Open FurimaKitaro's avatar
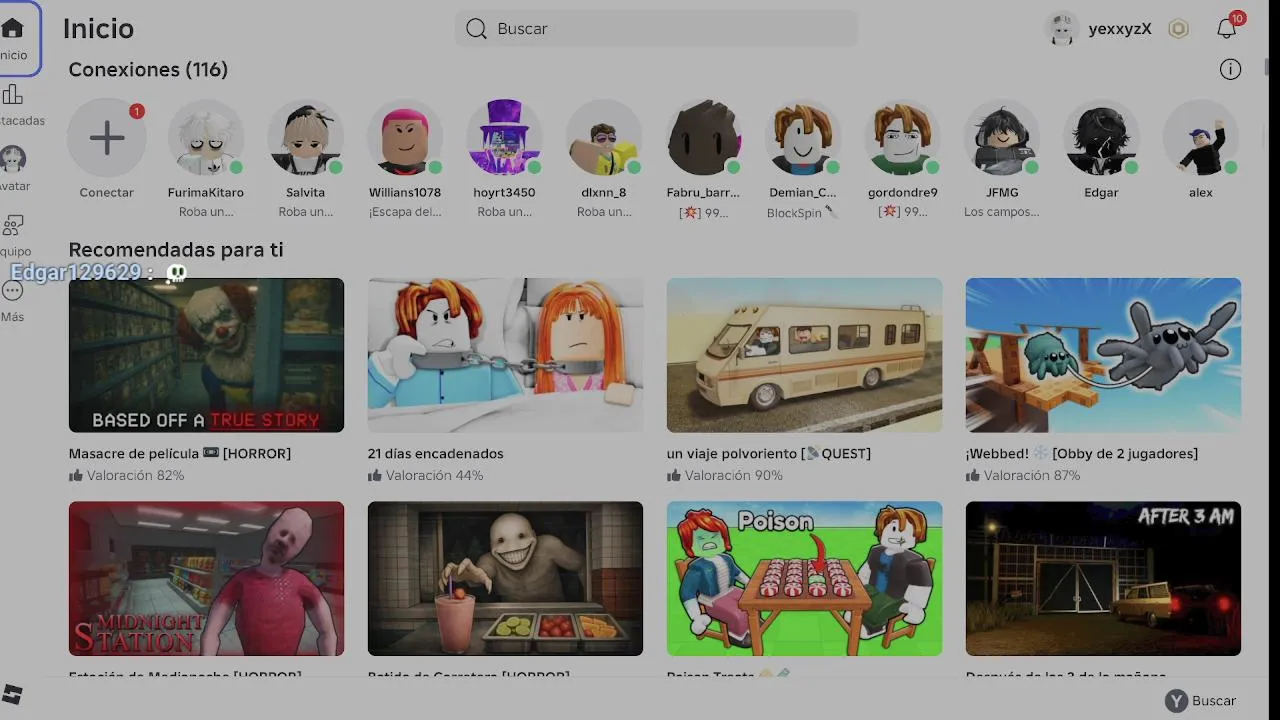1280x720 pixels. (206, 138)
